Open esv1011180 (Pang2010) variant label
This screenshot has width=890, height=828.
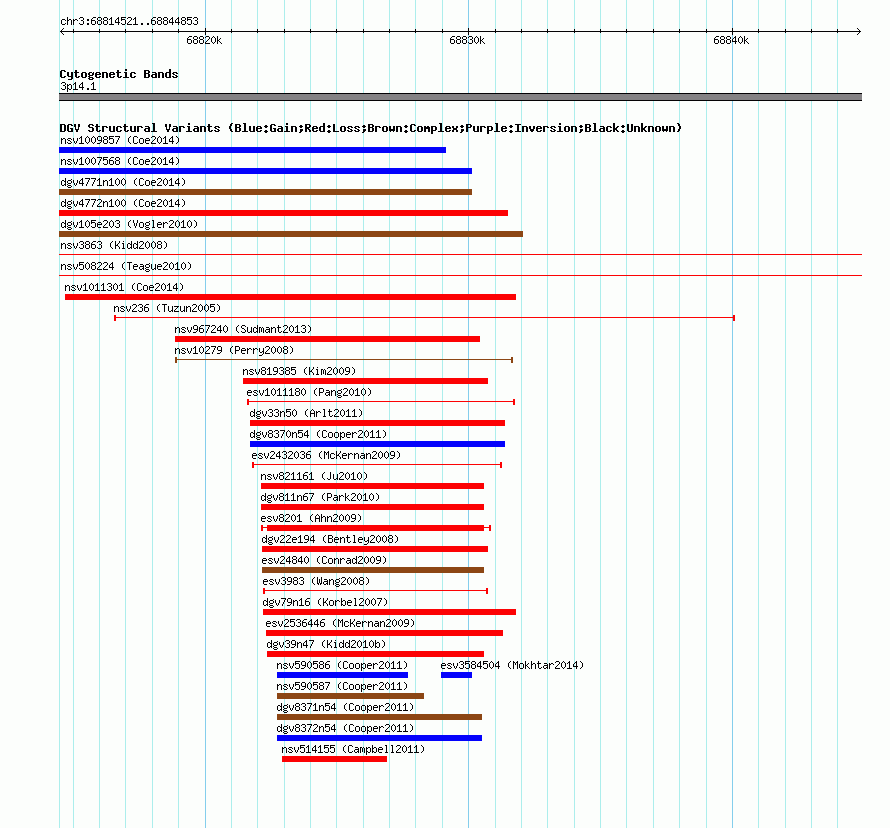(x=309, y=392)
